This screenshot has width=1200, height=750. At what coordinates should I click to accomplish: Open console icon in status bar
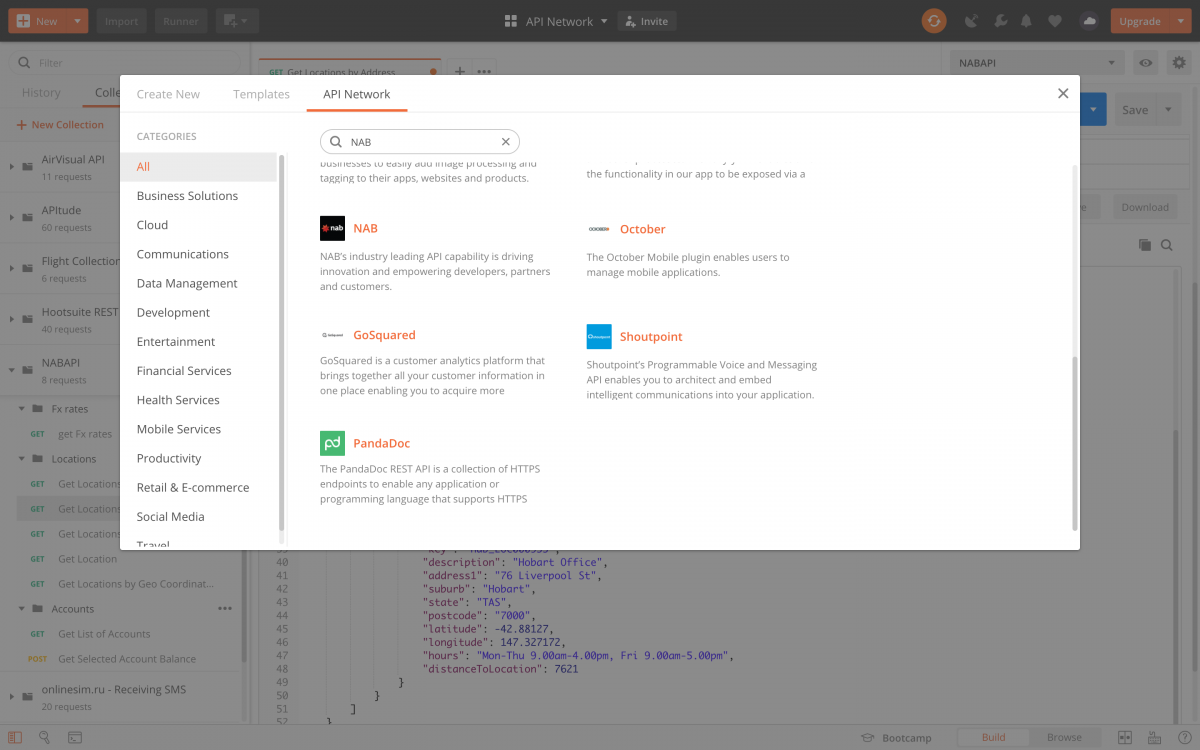click(75, 737)
